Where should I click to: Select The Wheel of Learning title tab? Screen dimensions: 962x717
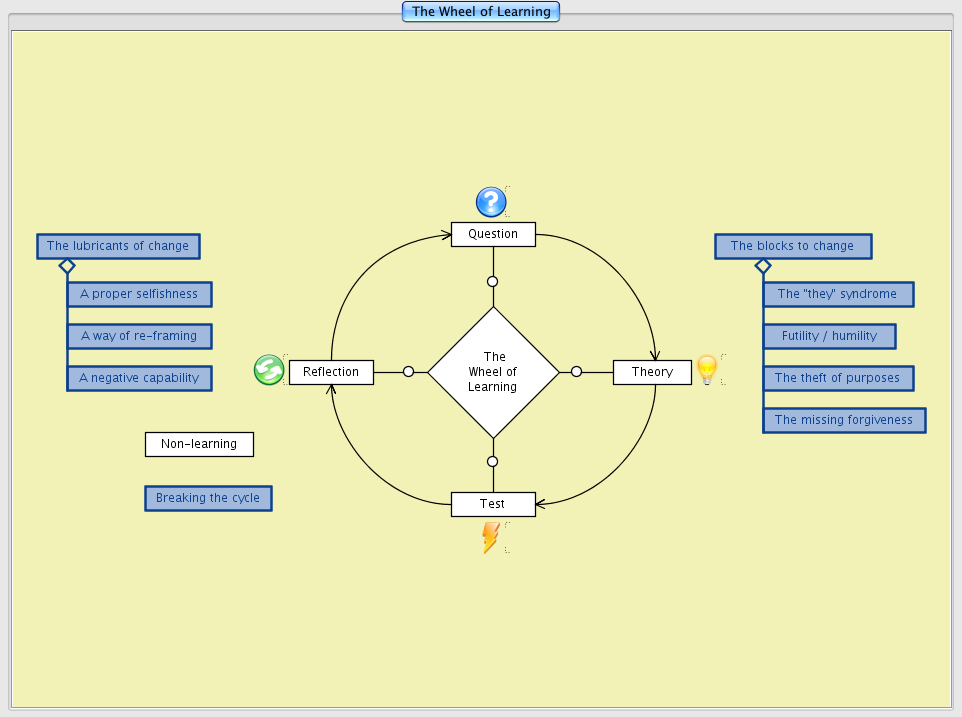[x=481, y=12]
